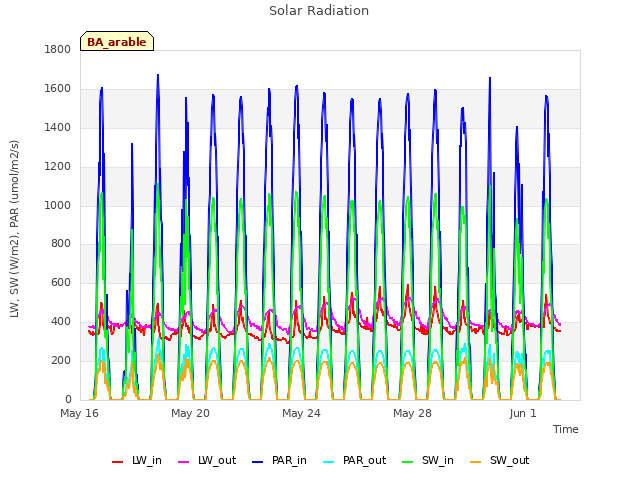
Task: Click the May 24 x-axis label
Action: (x=302, y=413)
